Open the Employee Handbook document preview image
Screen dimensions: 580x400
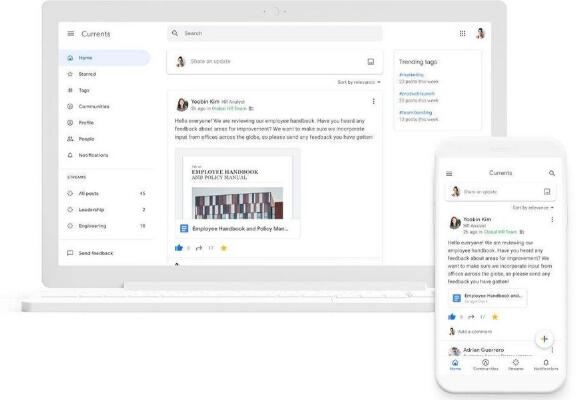click(x=237, y=185)
